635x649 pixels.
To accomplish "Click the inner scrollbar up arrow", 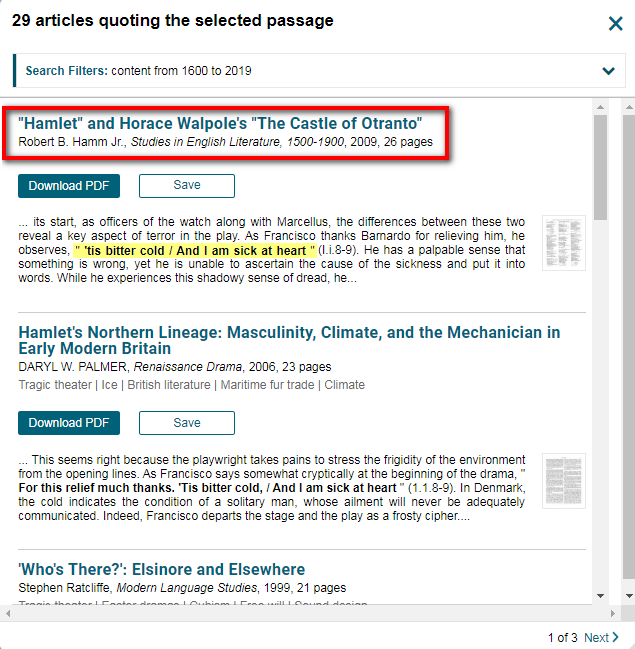I will click(600, 107).
